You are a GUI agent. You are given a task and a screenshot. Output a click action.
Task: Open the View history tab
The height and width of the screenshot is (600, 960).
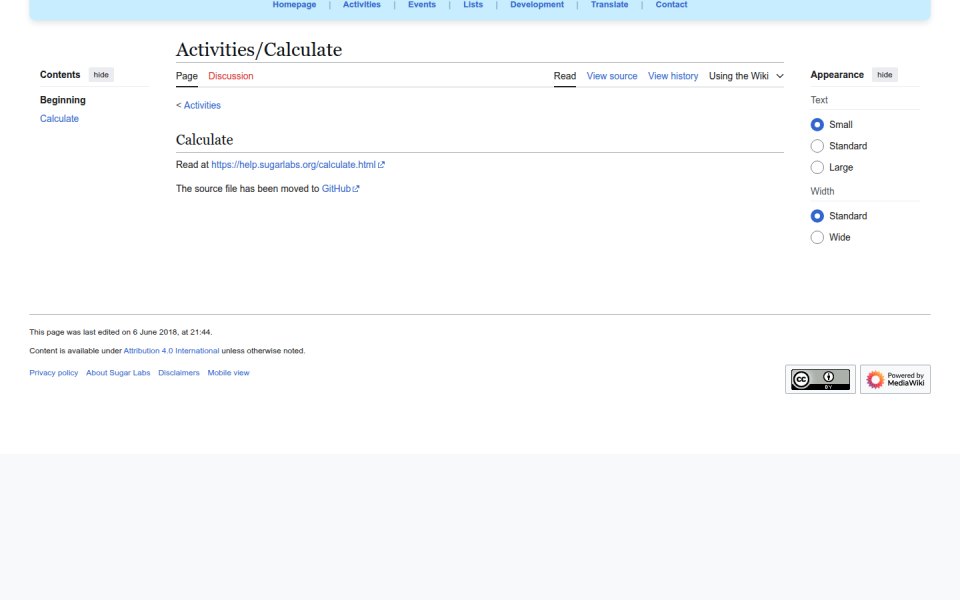click(673, 76)
